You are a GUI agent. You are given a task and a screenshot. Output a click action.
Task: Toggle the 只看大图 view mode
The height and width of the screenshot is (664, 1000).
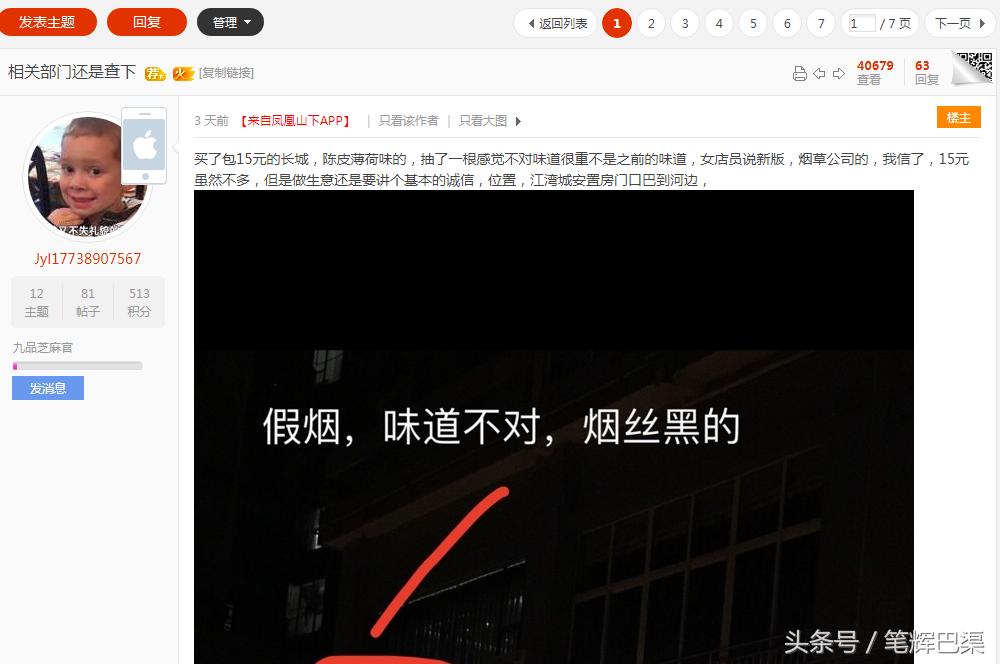point(481,120)
